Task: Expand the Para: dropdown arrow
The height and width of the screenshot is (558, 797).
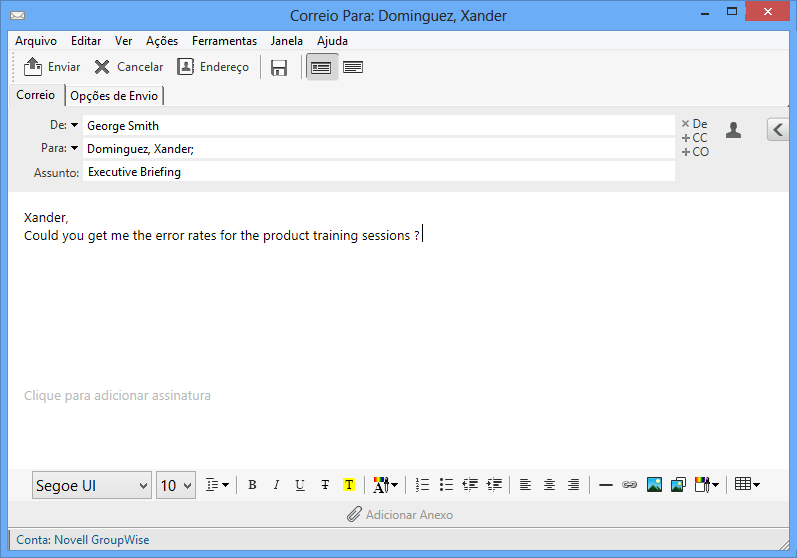Action: [74, 148]
